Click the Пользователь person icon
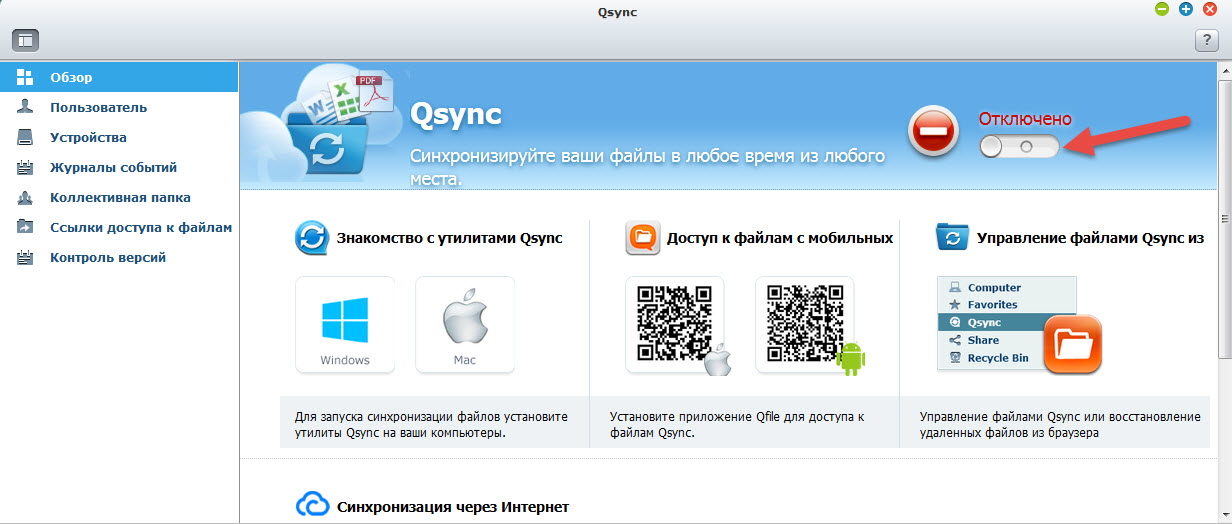This screenshot has width=1232, height=524. click(25, 107)
